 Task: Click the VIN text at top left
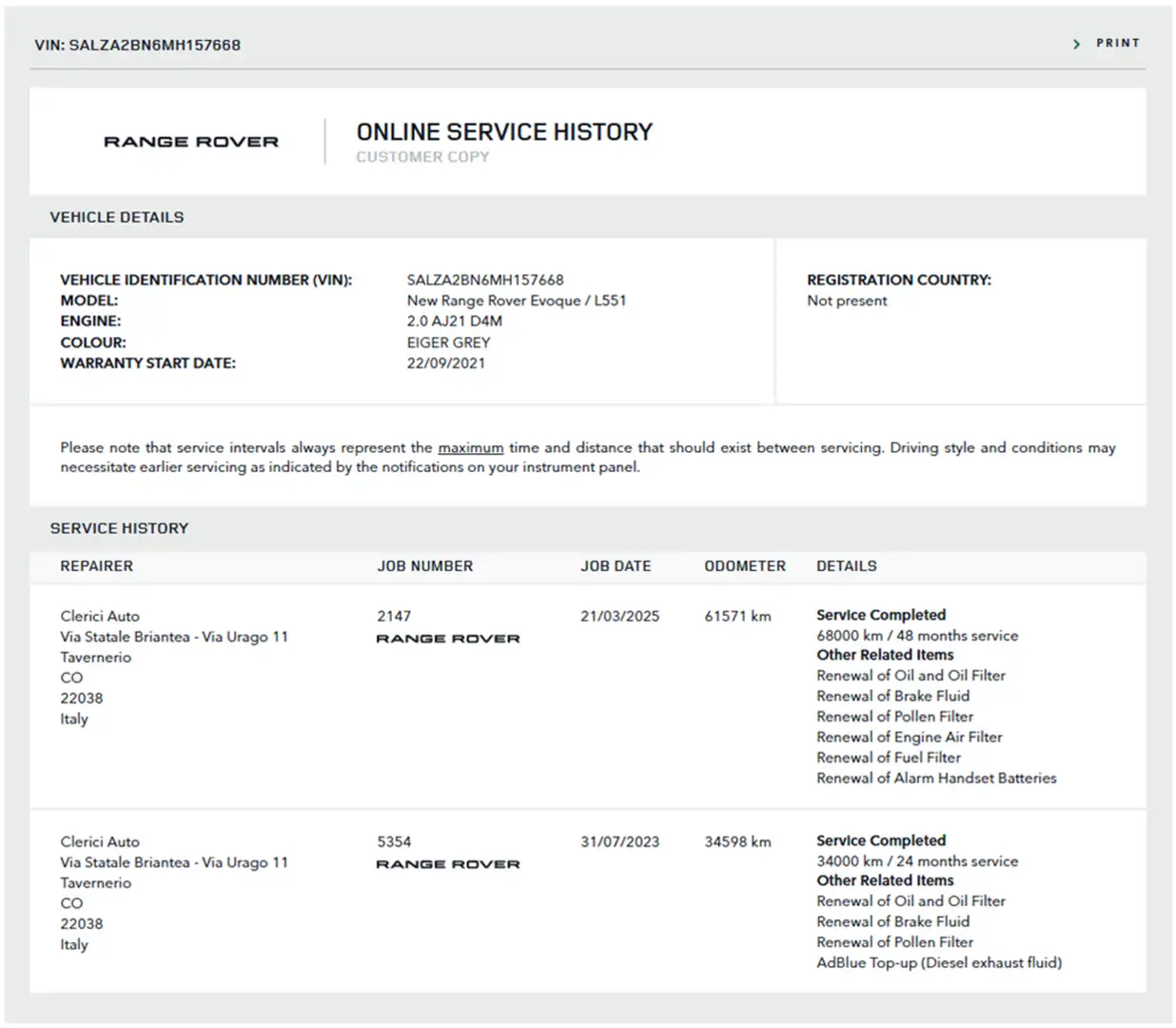pos(137,45)
